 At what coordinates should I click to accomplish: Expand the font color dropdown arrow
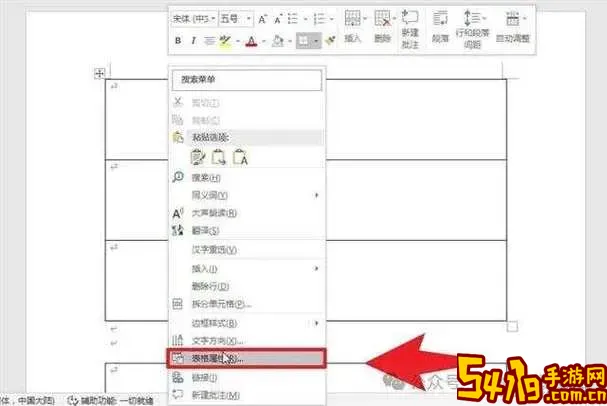tap(264, 41)
